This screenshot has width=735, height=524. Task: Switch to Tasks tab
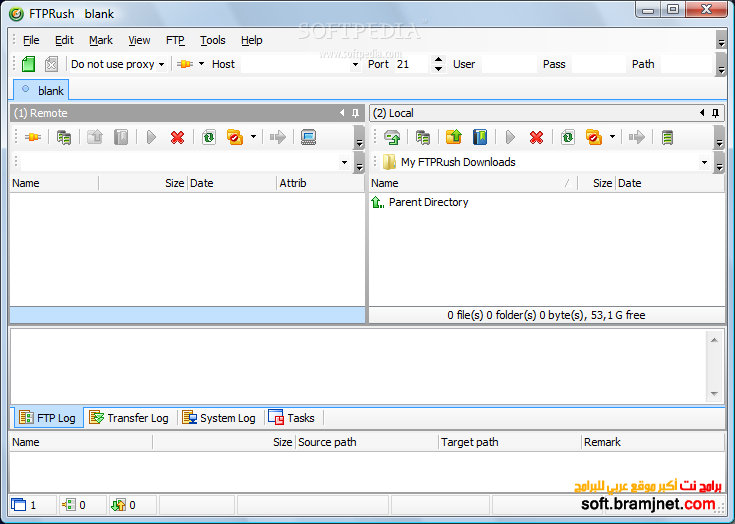tap(292, 418)
